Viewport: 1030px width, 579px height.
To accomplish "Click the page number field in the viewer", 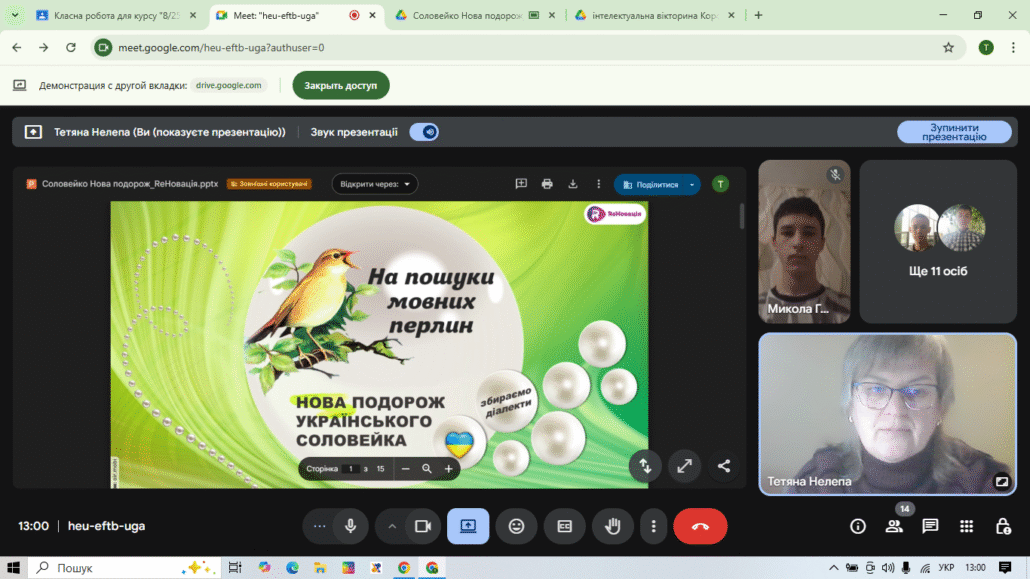I will 351,469.
